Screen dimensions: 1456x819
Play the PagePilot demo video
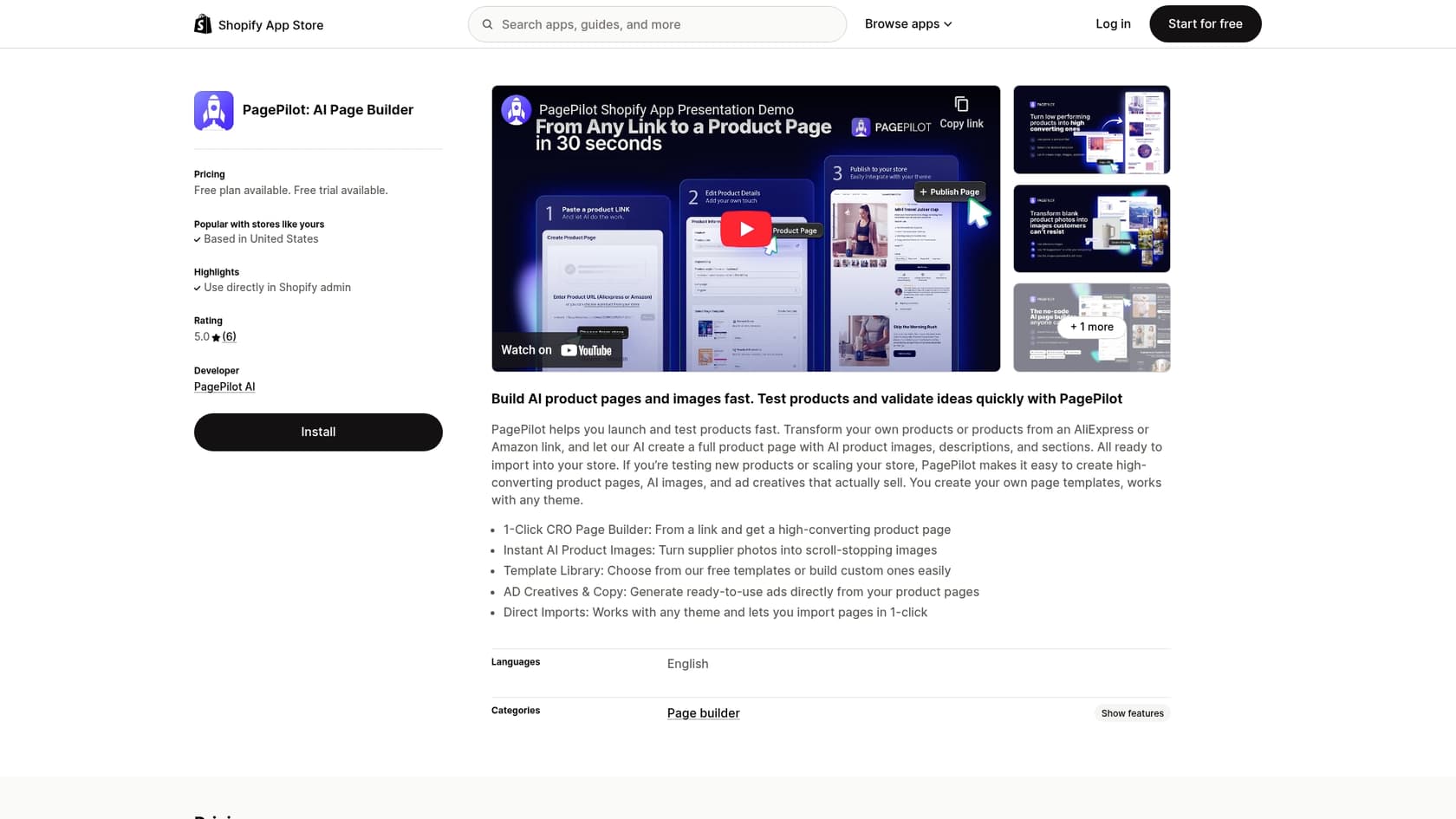(745, 228)
